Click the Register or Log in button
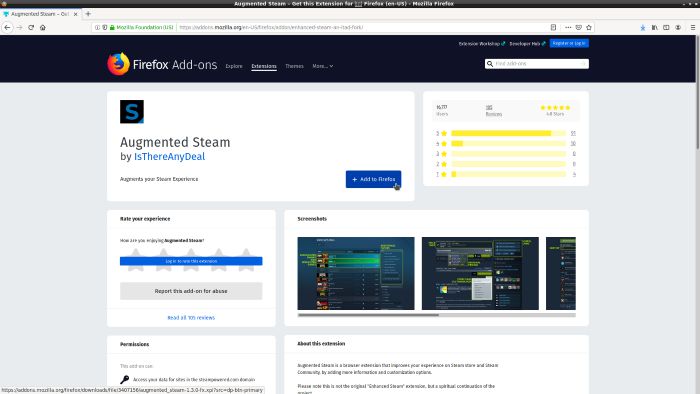The image size is (700, 394). [569, 43]
